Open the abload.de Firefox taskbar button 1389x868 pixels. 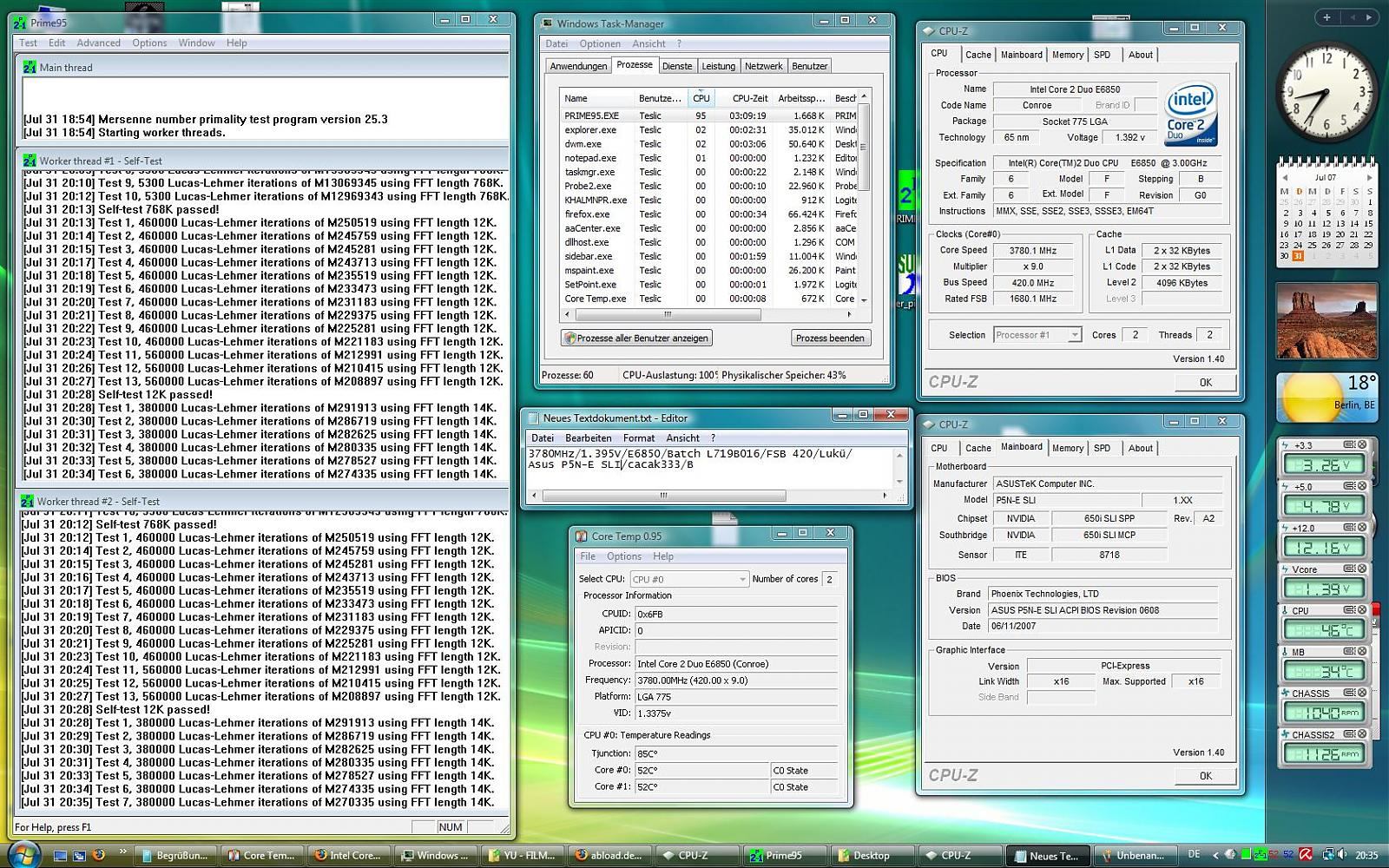pos(611,855)
